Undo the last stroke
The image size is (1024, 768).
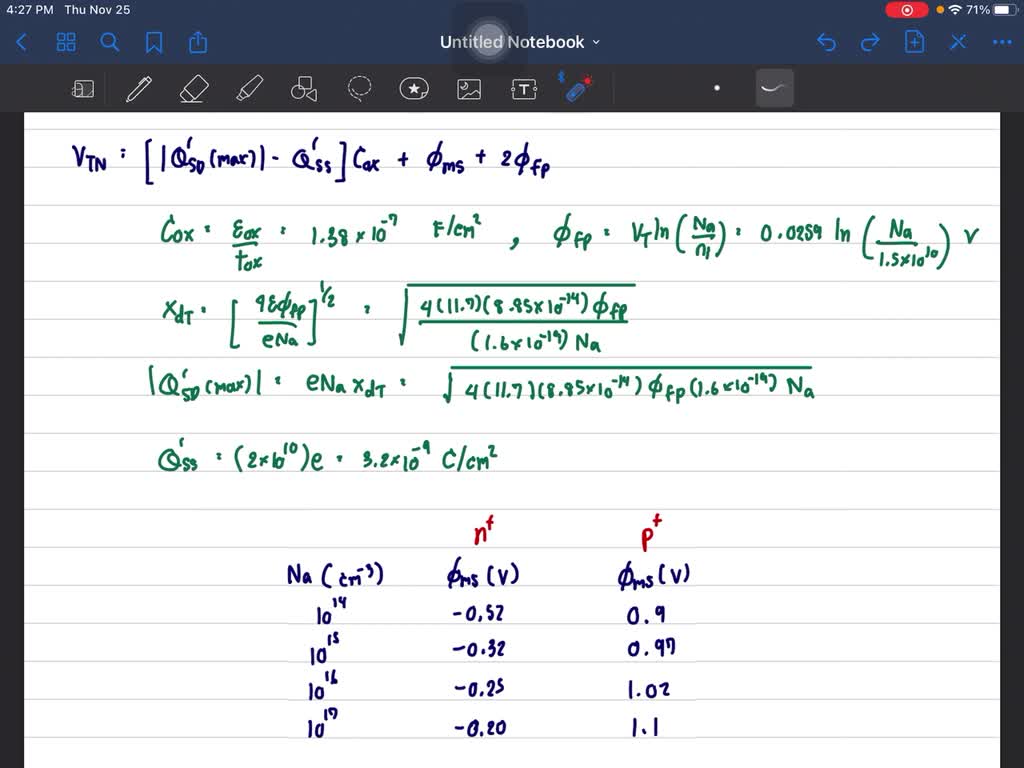point(826,42)
